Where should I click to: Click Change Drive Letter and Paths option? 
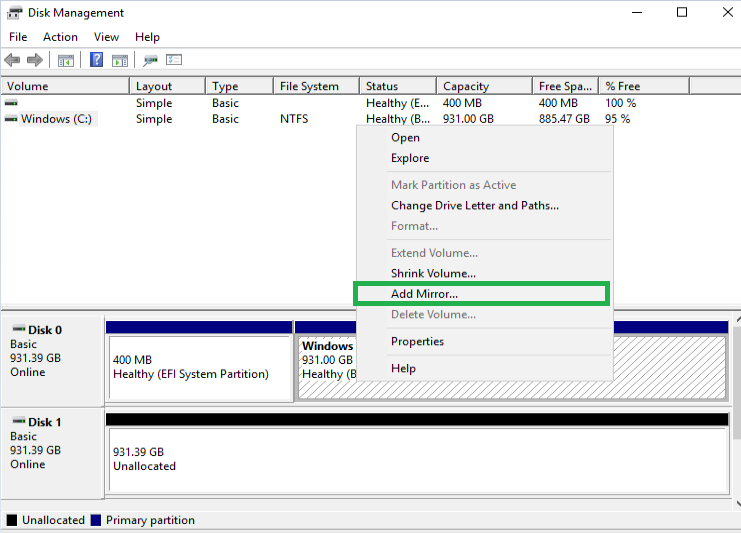(474, 206)
